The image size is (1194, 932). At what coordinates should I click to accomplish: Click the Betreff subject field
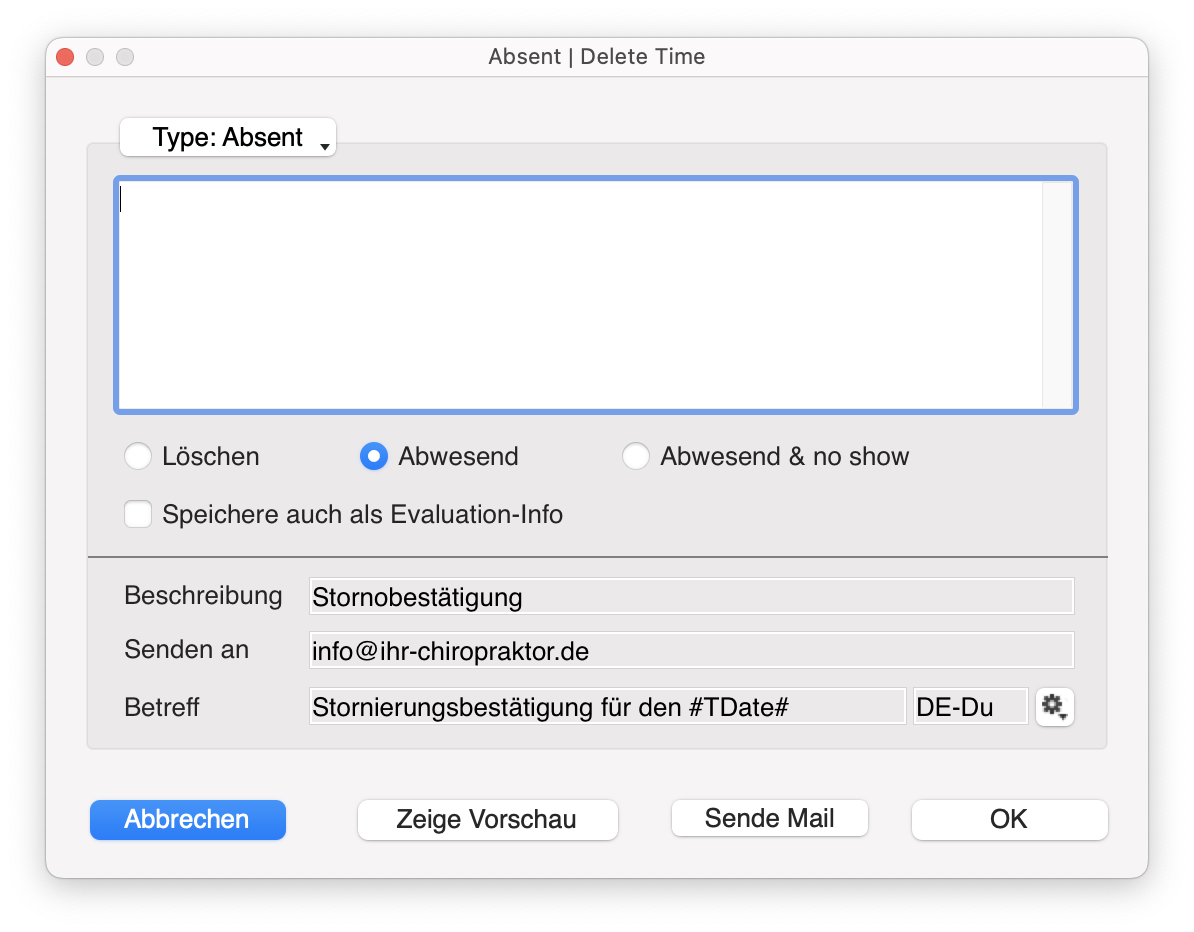tap(607, 707)
